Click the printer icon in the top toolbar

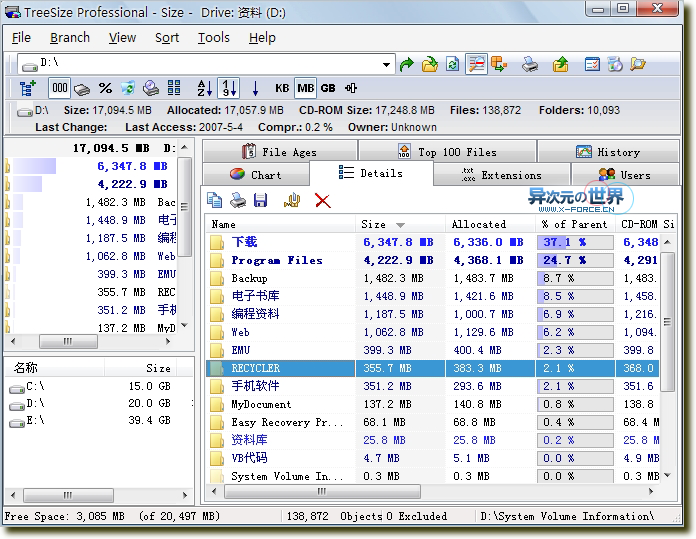pos(530,65)
